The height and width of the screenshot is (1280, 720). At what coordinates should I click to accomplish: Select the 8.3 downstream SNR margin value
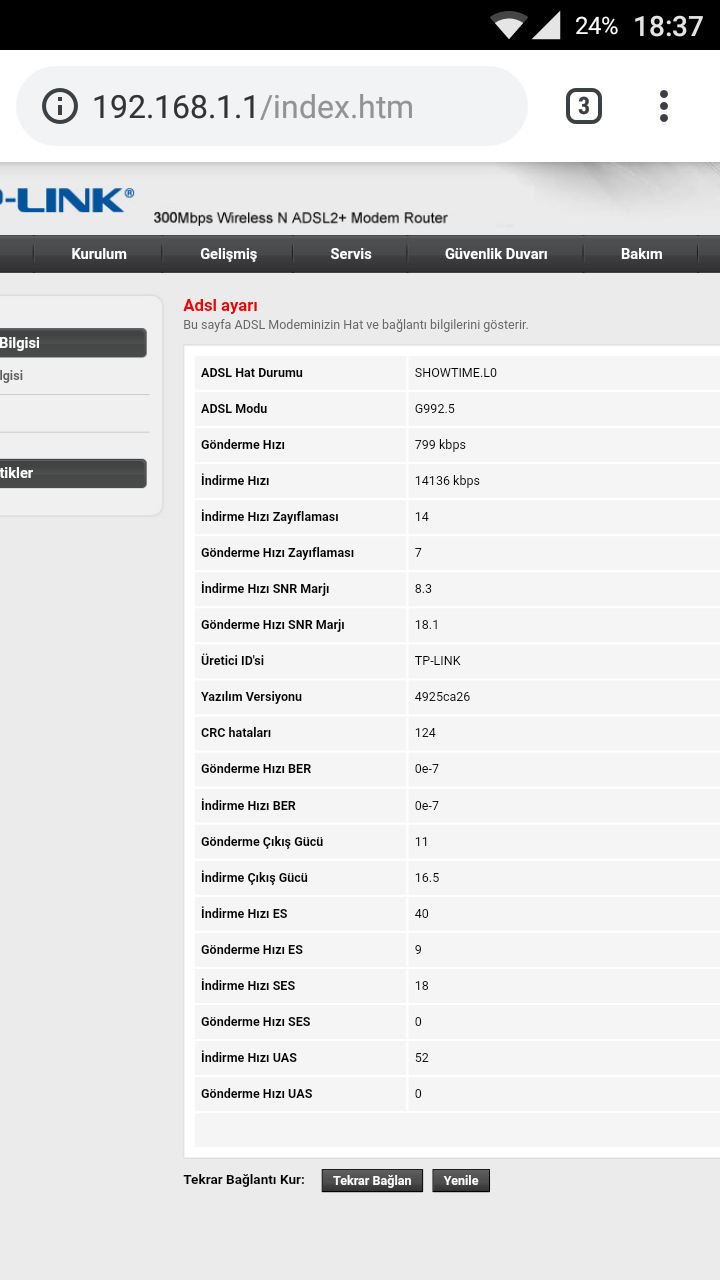click(423, 589)
